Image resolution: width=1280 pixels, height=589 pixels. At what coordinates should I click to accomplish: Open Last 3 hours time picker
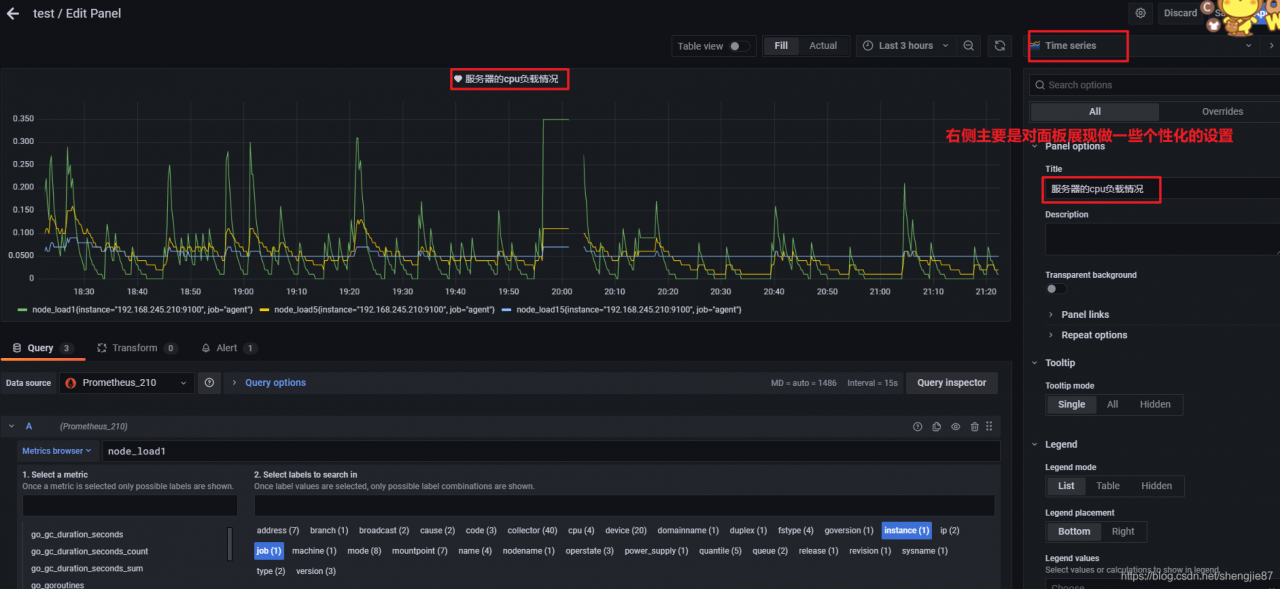click(x=905, y=46)
